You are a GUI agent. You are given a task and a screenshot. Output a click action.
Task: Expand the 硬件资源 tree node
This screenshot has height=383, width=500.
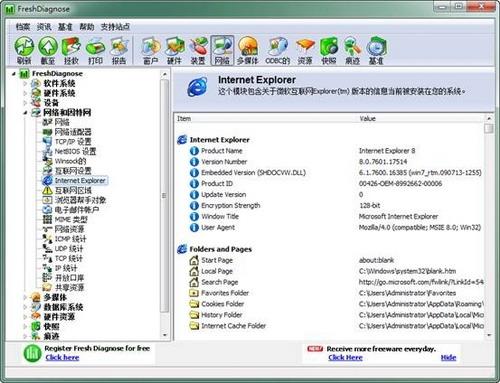click(x=25, y=316)
